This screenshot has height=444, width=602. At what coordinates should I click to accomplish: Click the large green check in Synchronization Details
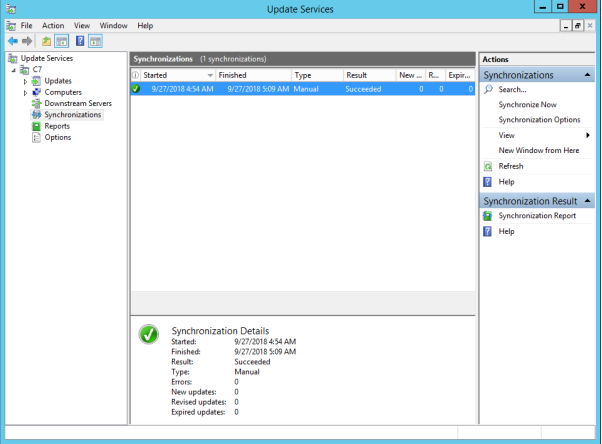point(149,334)
